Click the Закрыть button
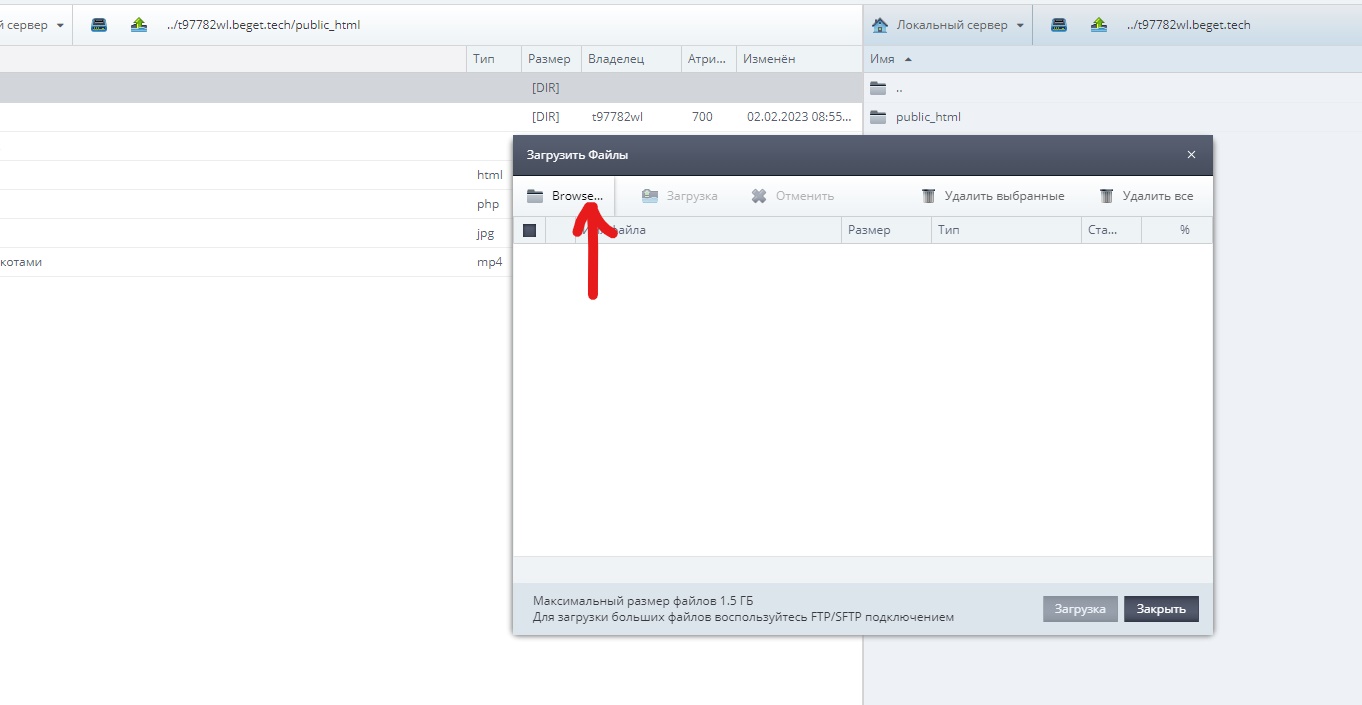 coord(1161,609)
